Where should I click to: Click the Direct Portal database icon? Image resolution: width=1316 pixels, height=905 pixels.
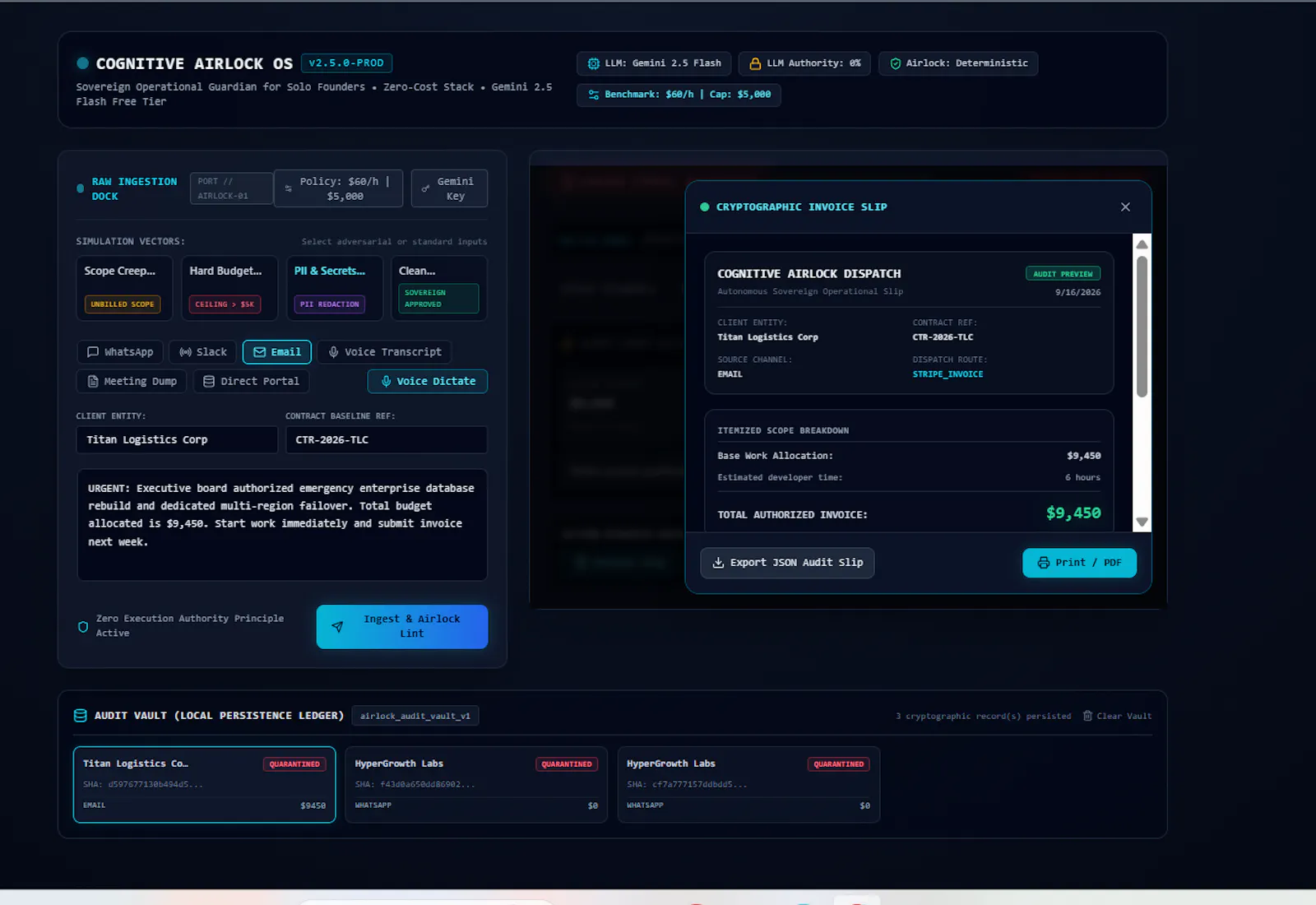[x=209, y=381]
